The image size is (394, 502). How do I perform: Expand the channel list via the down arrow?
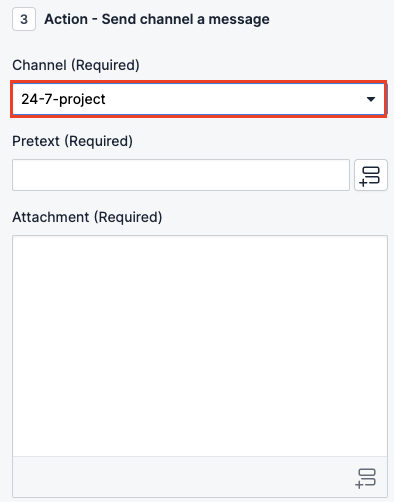pyautogui.click(x=371, y=99)
